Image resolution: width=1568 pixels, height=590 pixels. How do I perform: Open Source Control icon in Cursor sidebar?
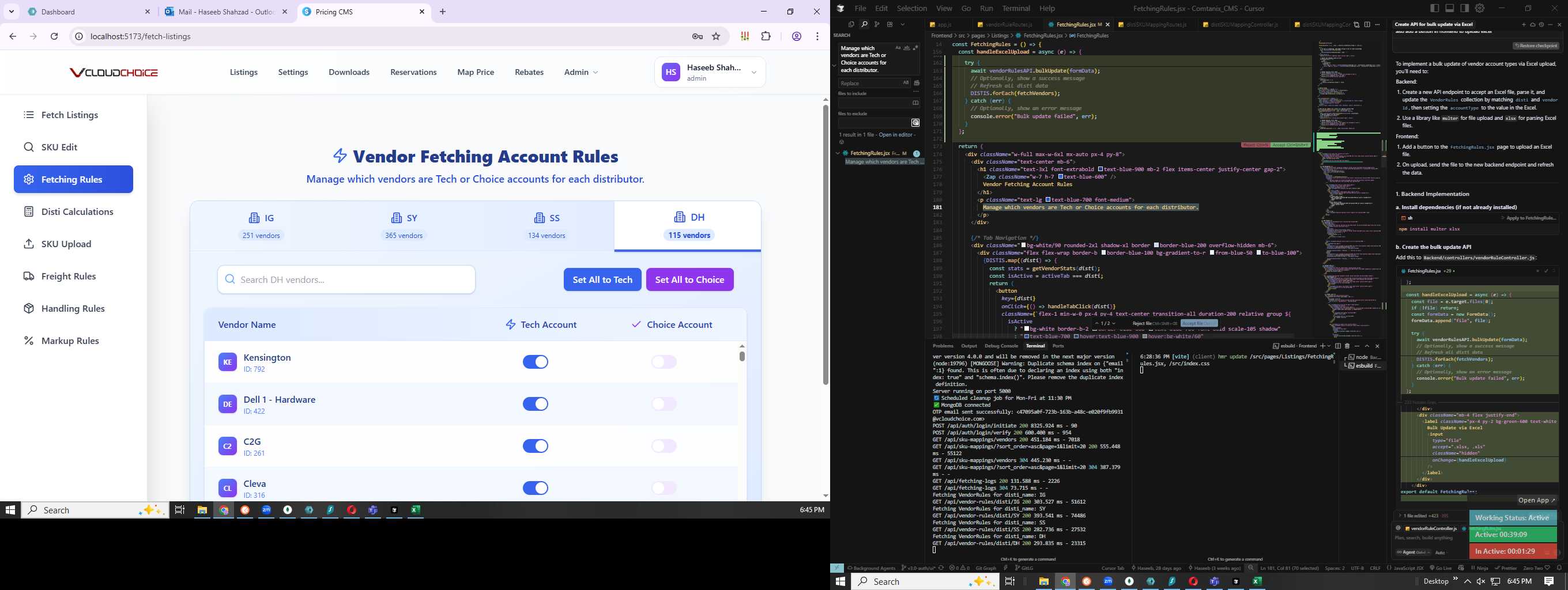[877, 24]
